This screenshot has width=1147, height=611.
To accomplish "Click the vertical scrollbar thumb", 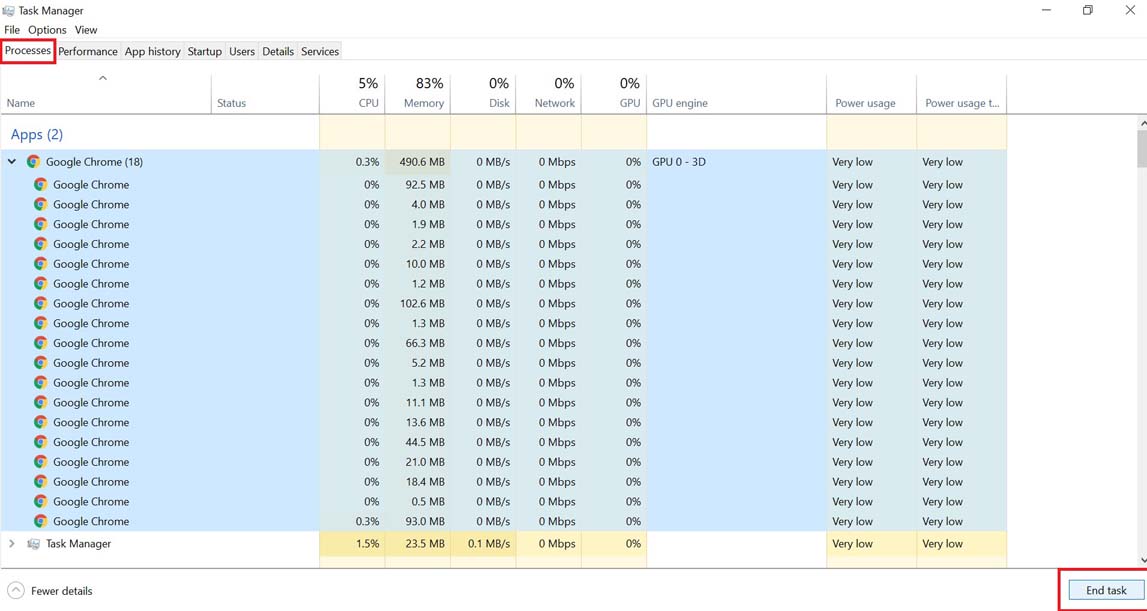I will pyautogui.click(x=1142, y=150).
